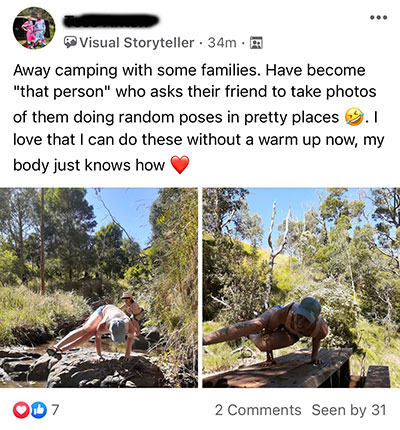Click the red heart Love reaction icon
This screenshot has height=430, width=400.
(21, 410)
